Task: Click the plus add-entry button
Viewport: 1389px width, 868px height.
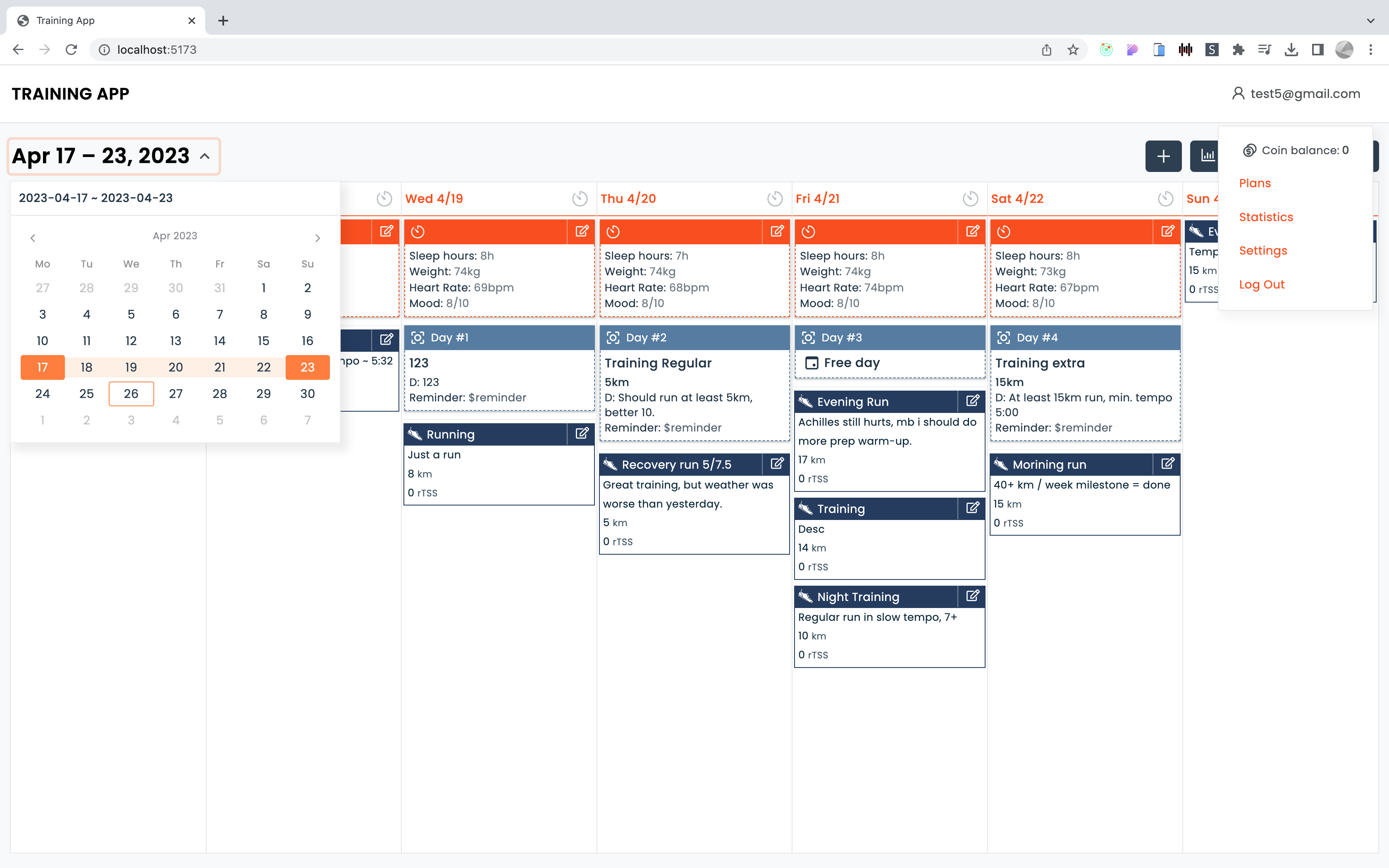Action: pos(1163,156)
